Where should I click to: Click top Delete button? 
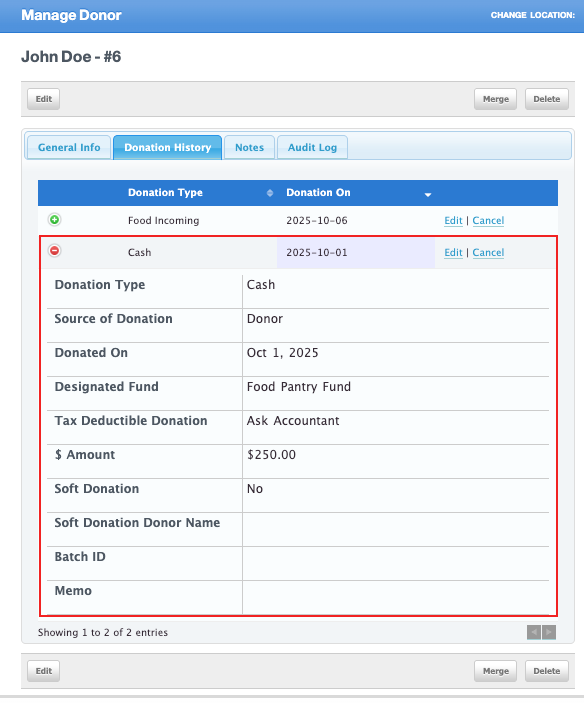[x=547, y=99]
